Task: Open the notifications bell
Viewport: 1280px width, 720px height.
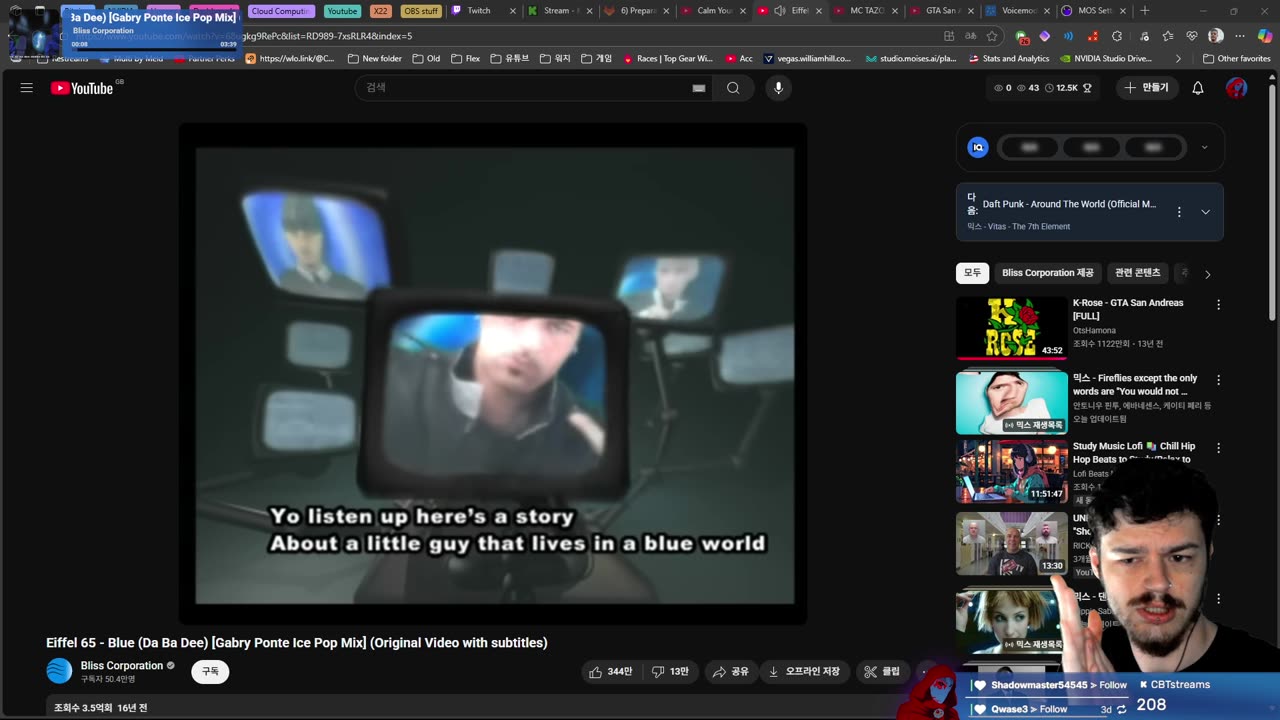Action: tap(1197, 88)
